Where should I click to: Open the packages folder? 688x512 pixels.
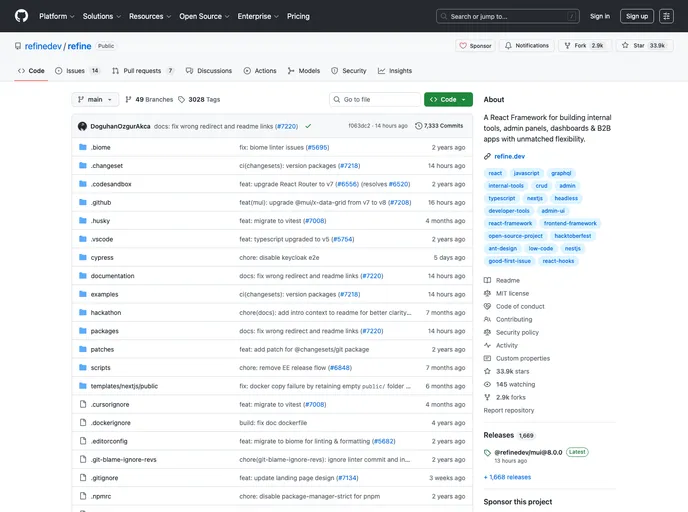[x=104, y=331]
